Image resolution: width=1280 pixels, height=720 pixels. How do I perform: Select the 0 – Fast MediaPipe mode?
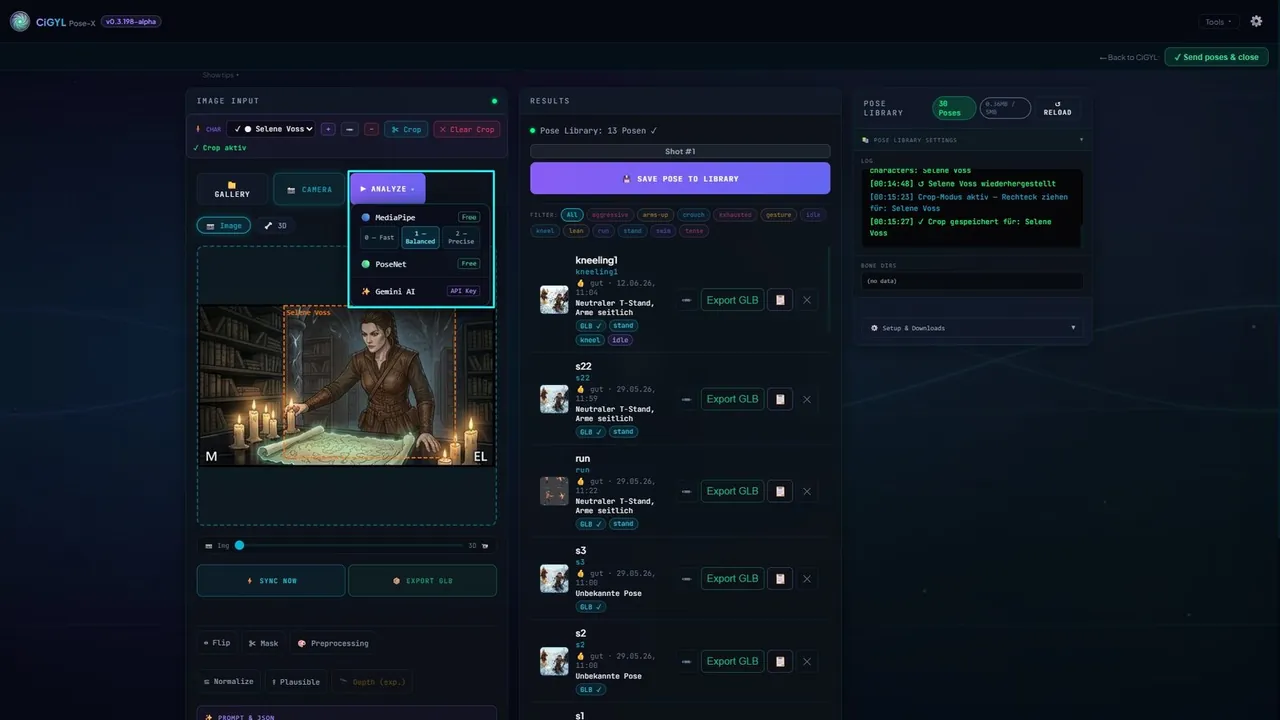point(380,237)
